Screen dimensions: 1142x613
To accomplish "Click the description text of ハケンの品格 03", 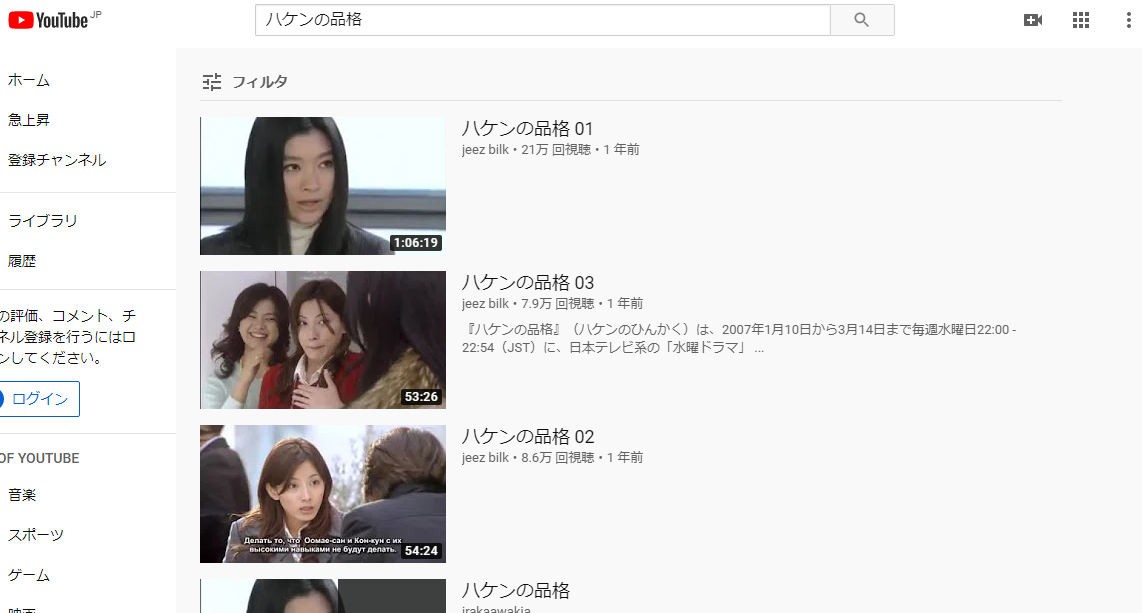I will click(739, 339).
